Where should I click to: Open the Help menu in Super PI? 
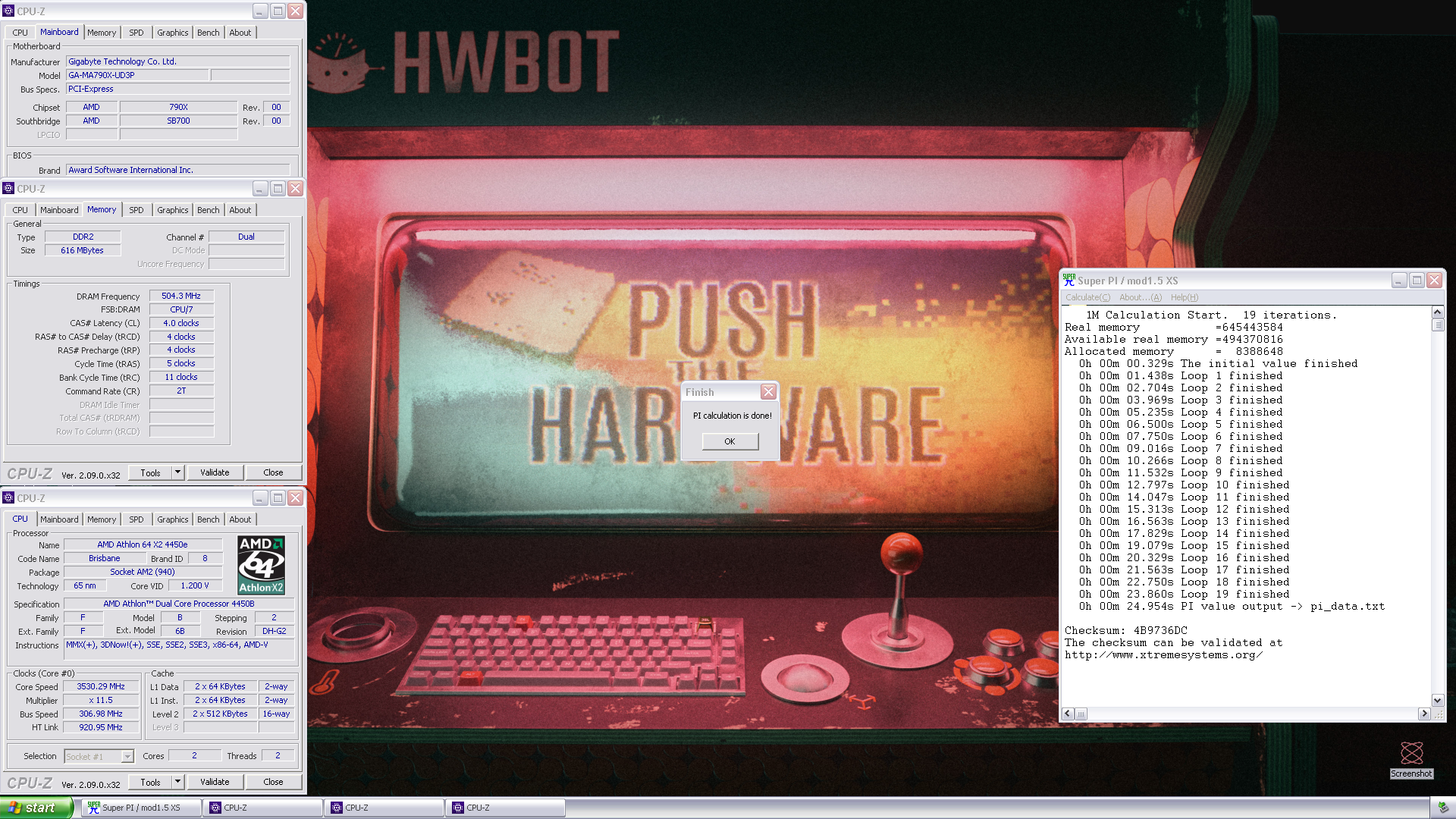coord(1185,297)
